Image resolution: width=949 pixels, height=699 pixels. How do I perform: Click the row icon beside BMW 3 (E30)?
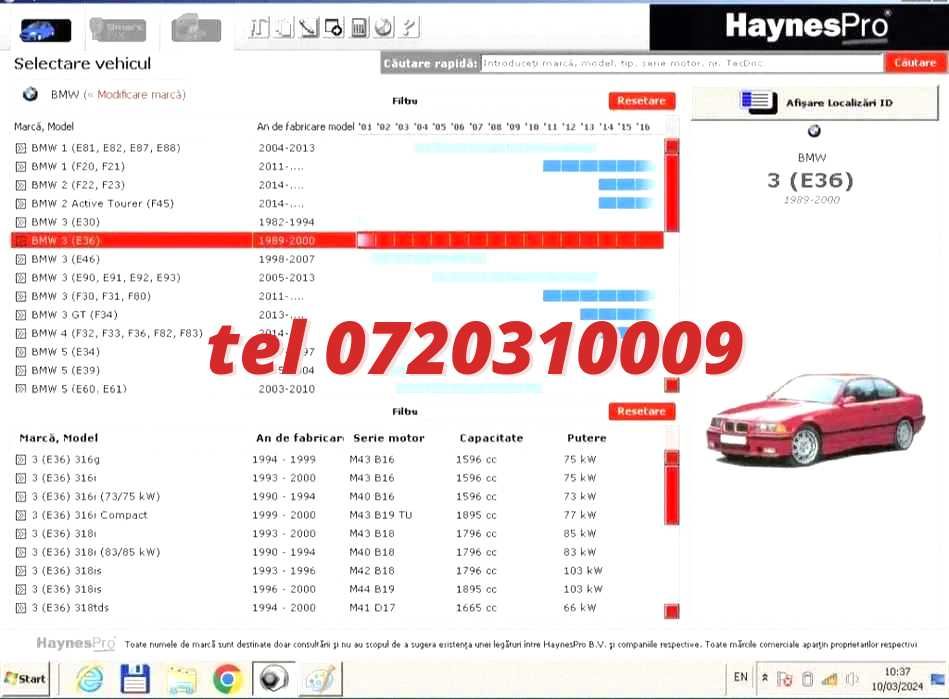pyautogui.click(x=21, y=222)
